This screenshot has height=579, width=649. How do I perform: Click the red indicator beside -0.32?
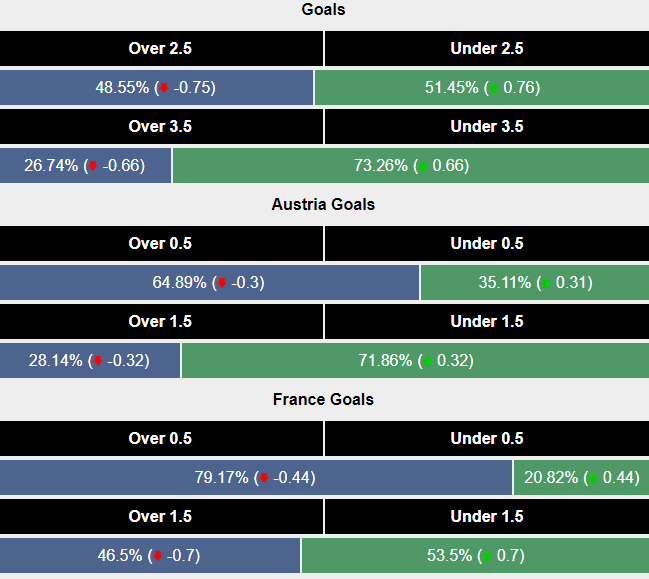tap(97, 361)
